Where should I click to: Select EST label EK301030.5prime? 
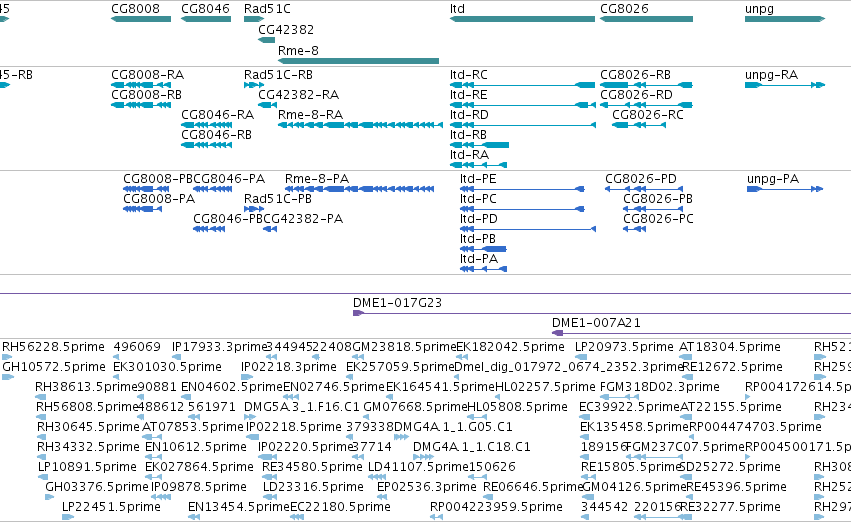(167, 367)
